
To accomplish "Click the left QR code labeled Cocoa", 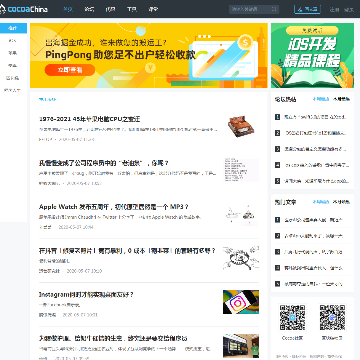I will coord(292,317).
